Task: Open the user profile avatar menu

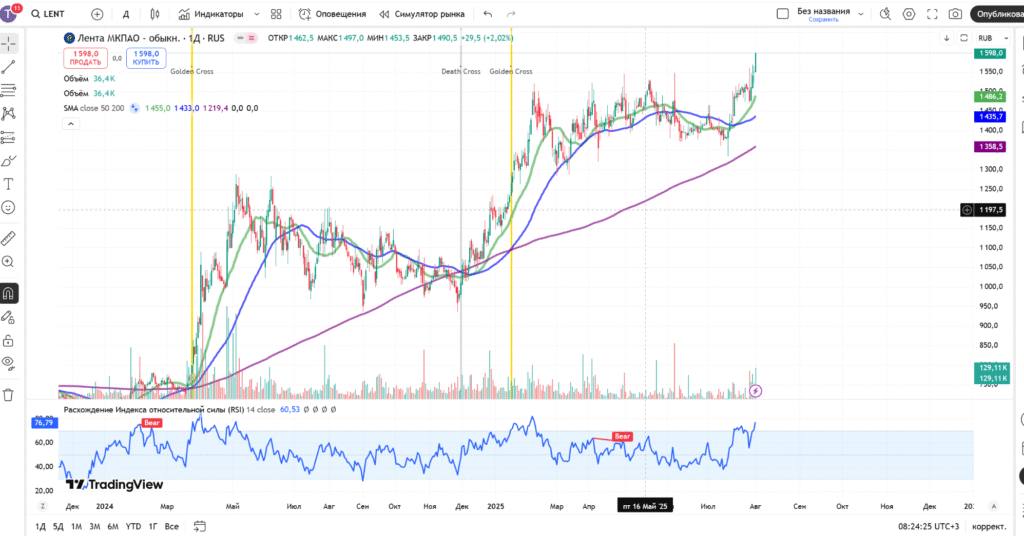Action: 9,14
